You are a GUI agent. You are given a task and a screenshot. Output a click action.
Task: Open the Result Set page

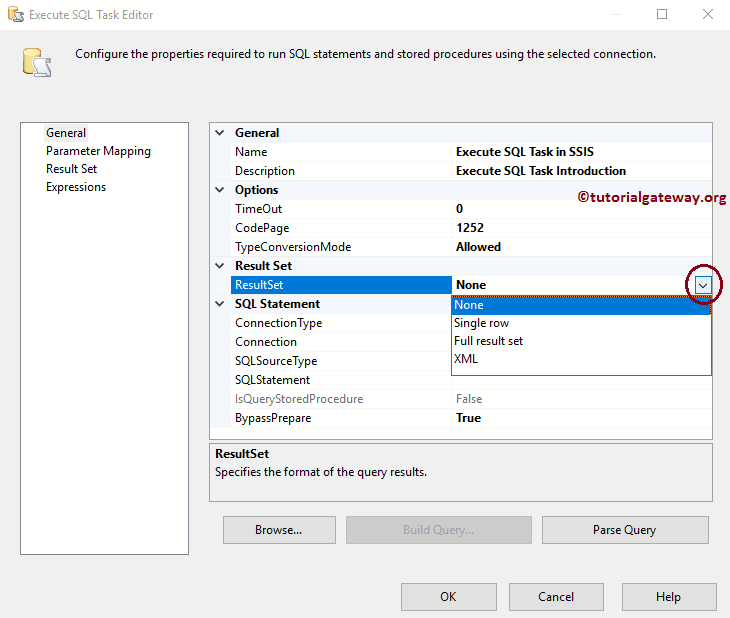pos(71,169)
